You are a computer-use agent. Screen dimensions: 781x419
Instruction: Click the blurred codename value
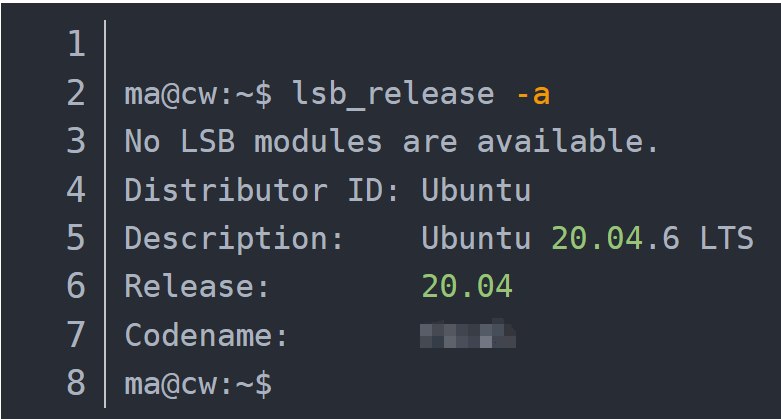coord(468,334)
